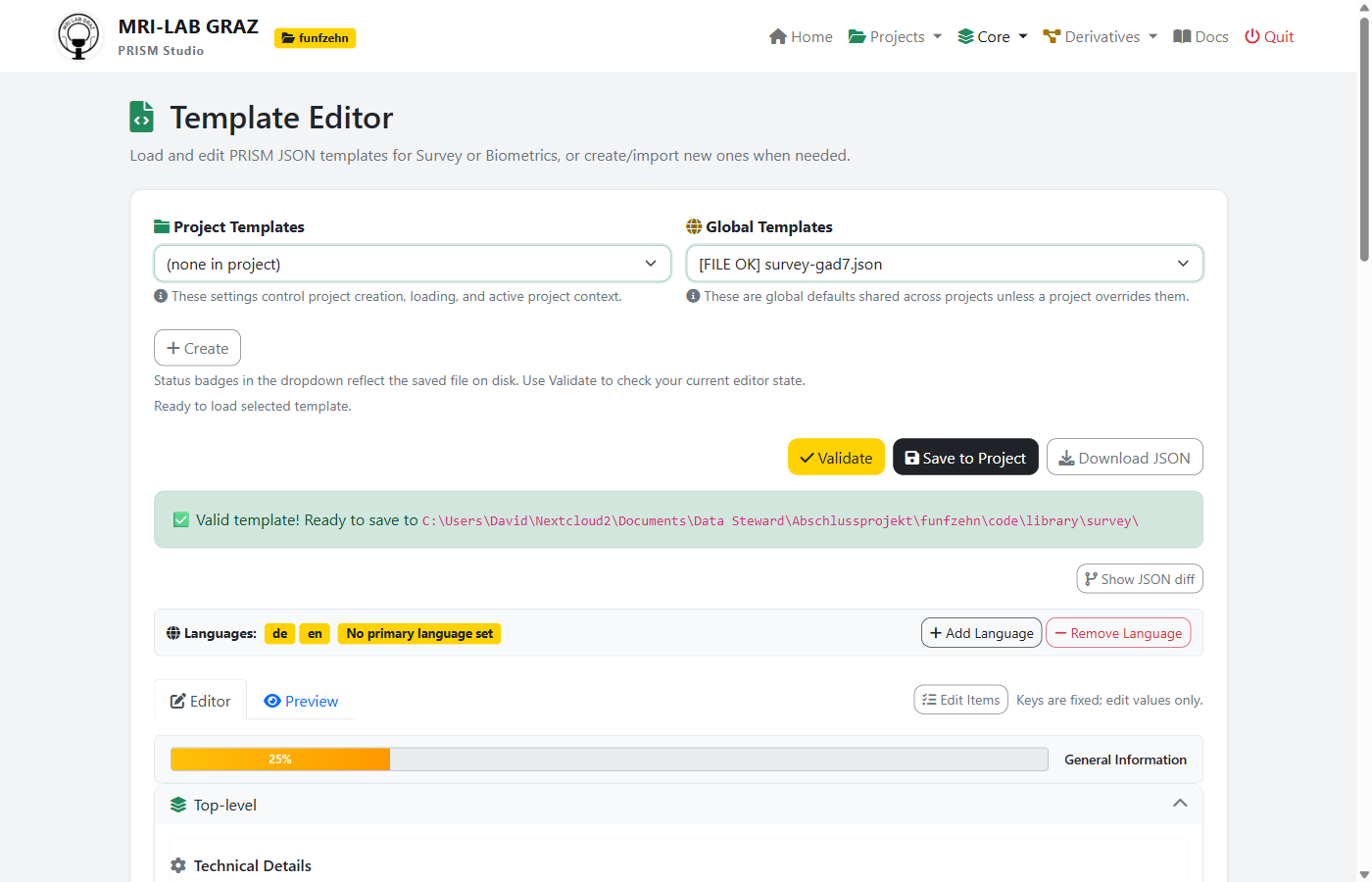Click 'Keys are fixed; edit values only.' text
The image size is (1372, 882).
(x=1109, y=700)
